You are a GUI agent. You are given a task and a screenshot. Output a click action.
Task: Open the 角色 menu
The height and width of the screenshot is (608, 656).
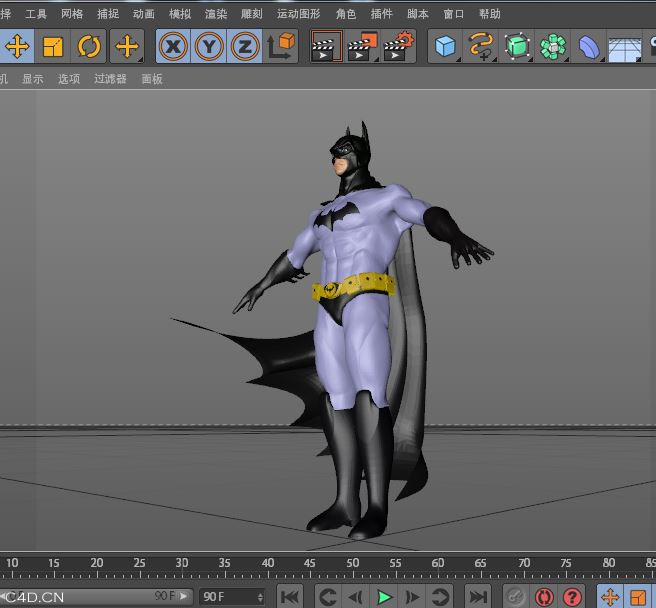point(346,14)
